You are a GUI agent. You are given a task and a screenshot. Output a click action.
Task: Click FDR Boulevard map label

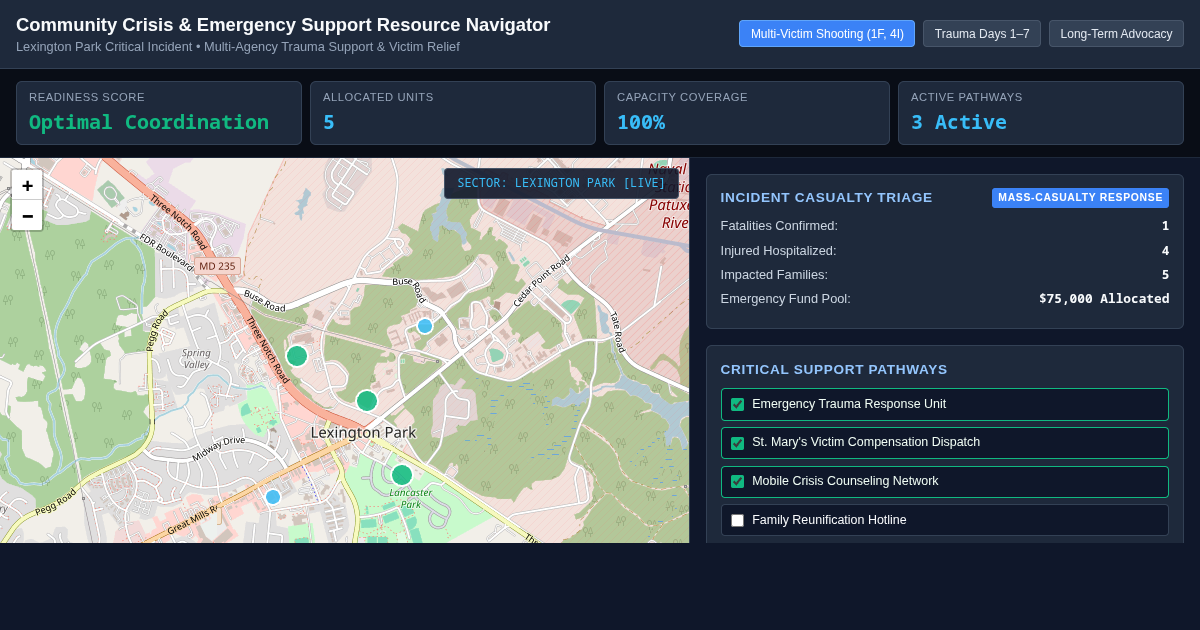click(166, 252)
